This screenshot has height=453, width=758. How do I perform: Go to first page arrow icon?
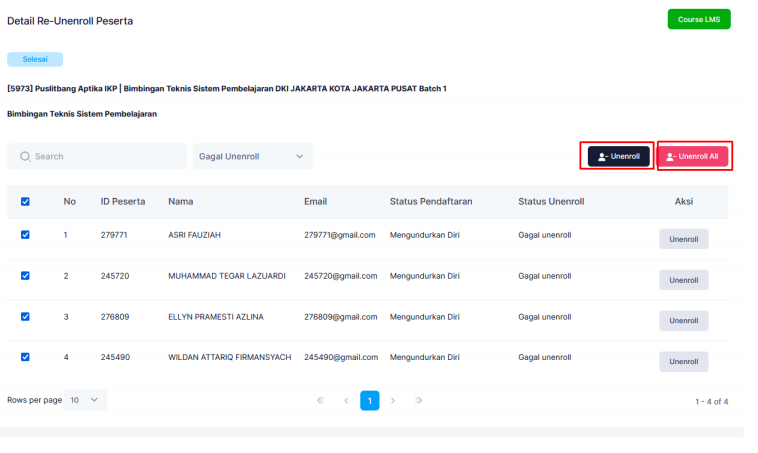pyautogui.click(x=321, y=401)
